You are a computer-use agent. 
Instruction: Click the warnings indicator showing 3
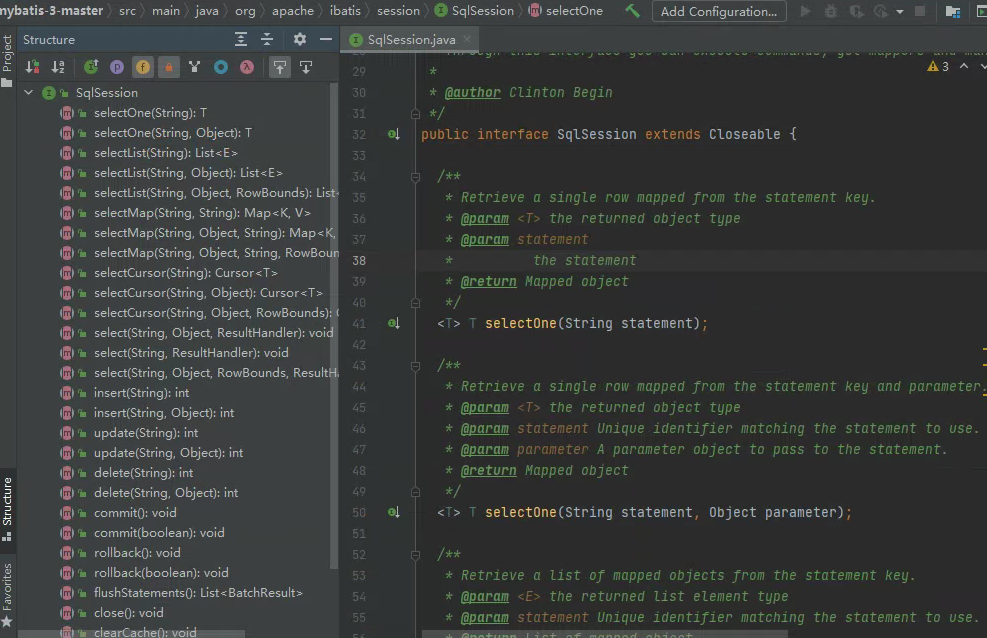(x=938, y=67)
